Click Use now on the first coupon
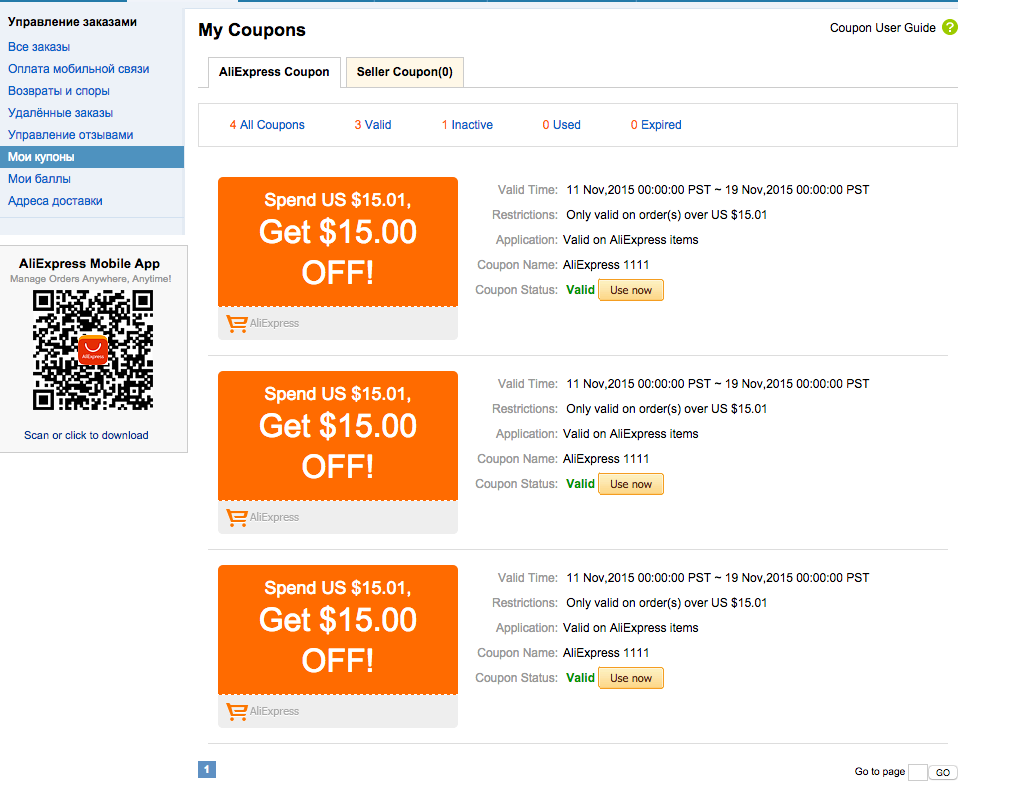Image resolution: width=1028 pixels, height=807 pixels. pos(631,290)
